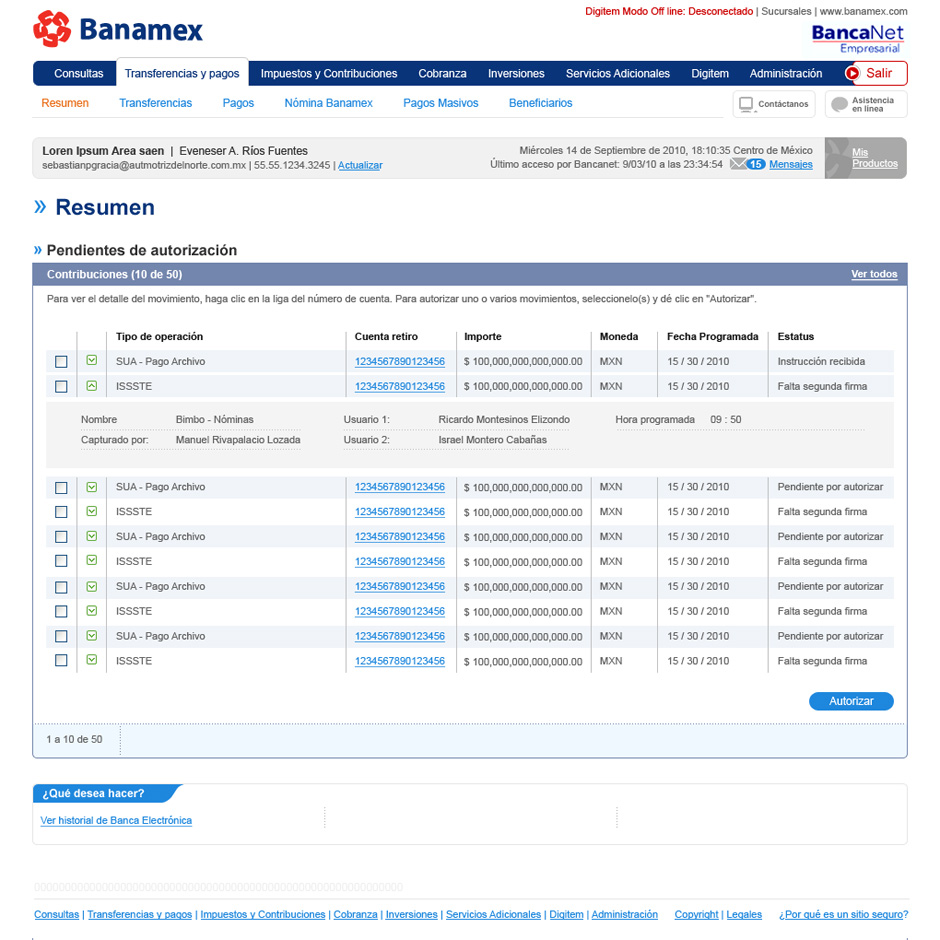The image size is (940, 940).
Task: Click the Autorizar button
Action: [x=851, y=701]
